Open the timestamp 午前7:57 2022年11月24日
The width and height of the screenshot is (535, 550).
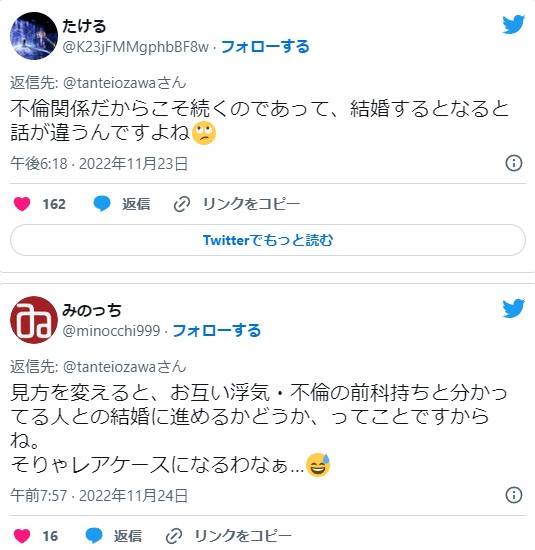point(99,496)
